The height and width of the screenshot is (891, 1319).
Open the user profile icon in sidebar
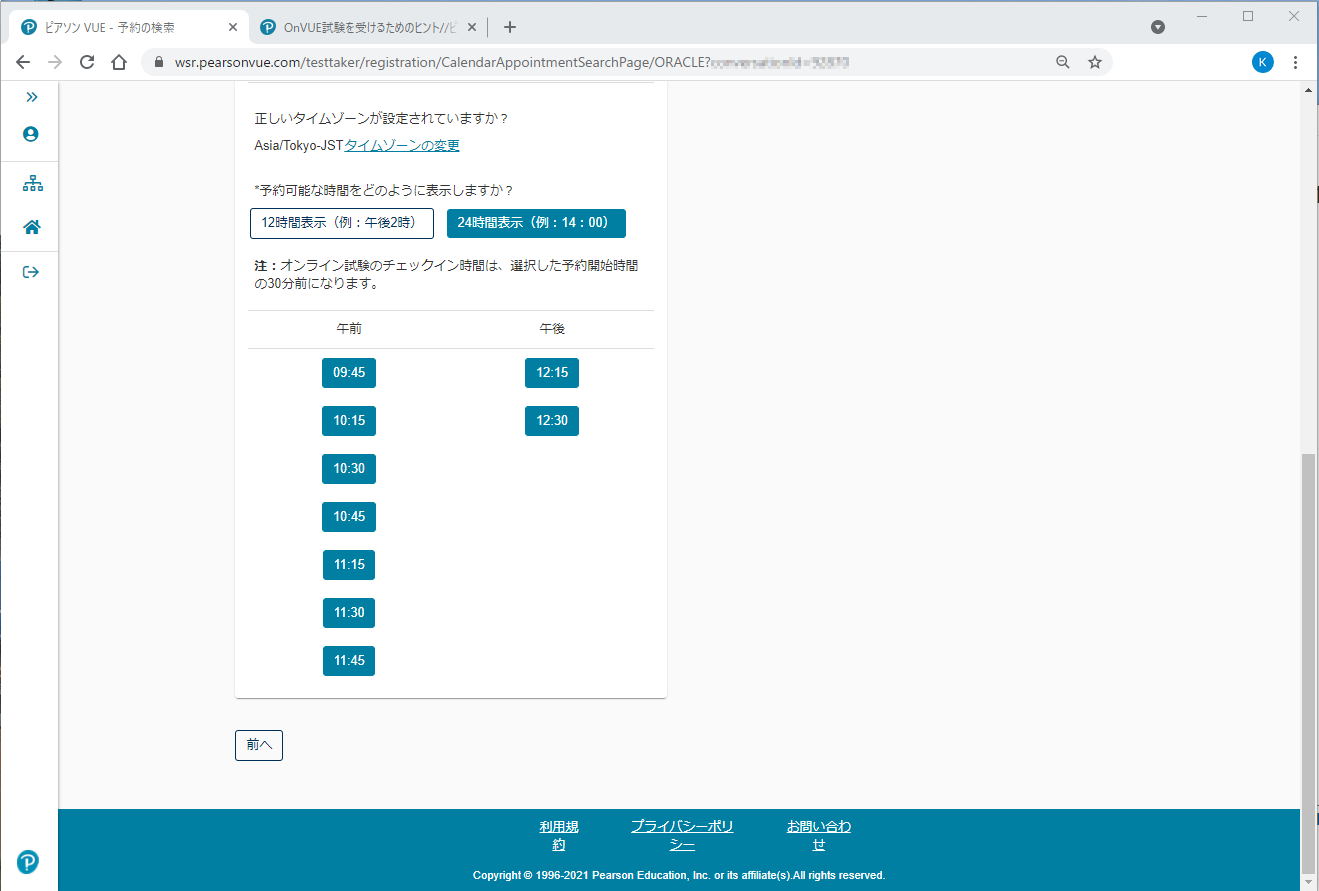point(31,134)
